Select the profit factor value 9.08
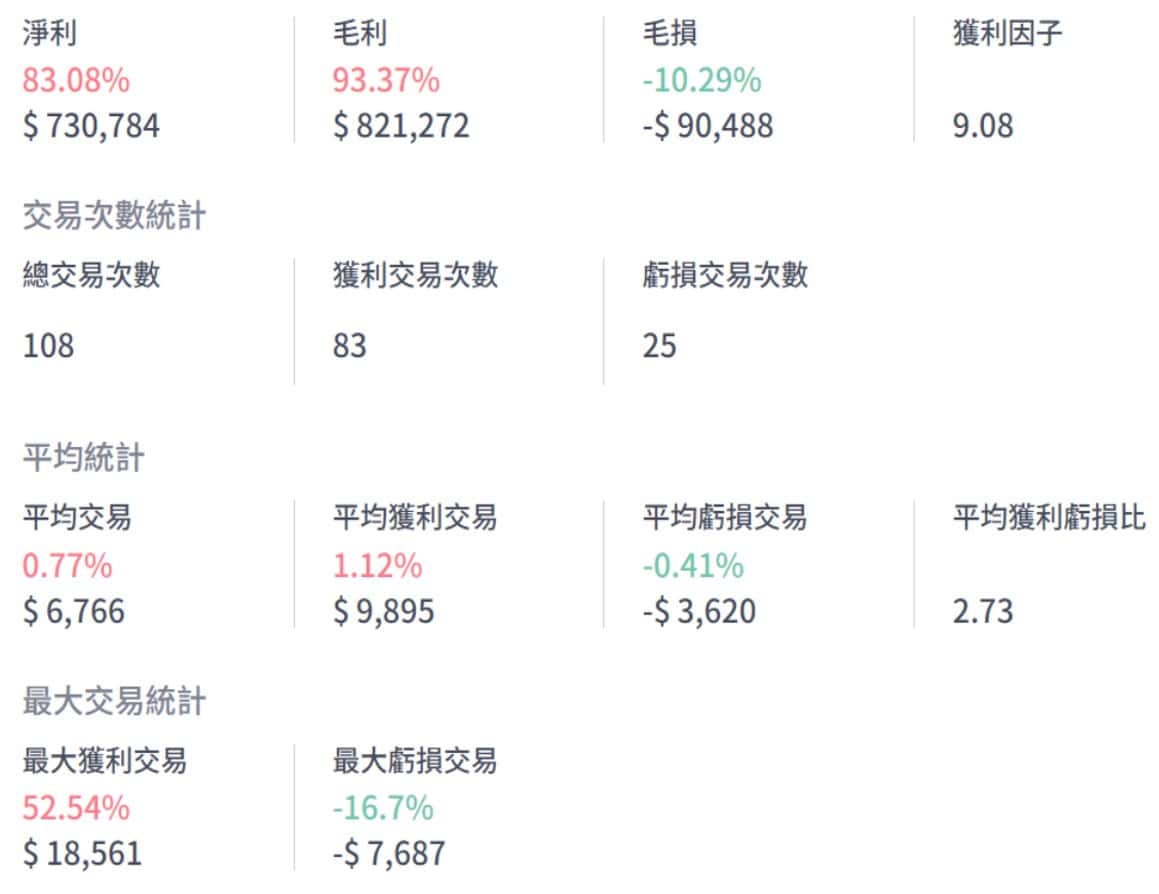Screen dimensions: 1159x894 pyautogui.click(x=982, y=126)
